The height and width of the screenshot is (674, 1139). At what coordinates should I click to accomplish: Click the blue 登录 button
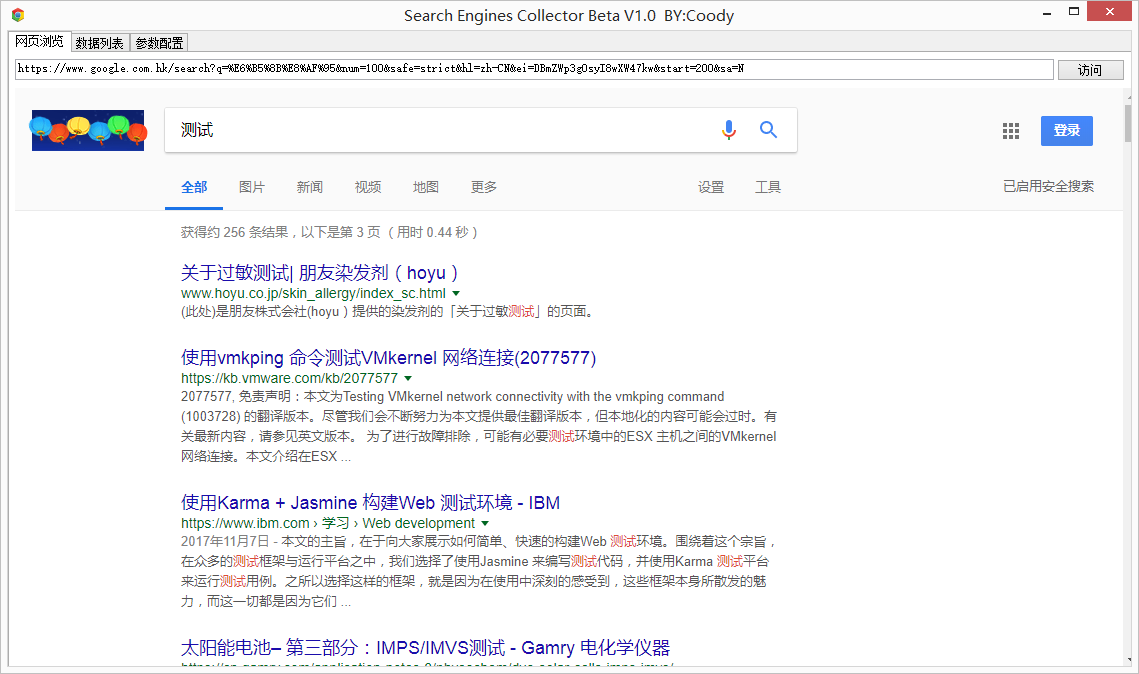tap(1066, 131)
